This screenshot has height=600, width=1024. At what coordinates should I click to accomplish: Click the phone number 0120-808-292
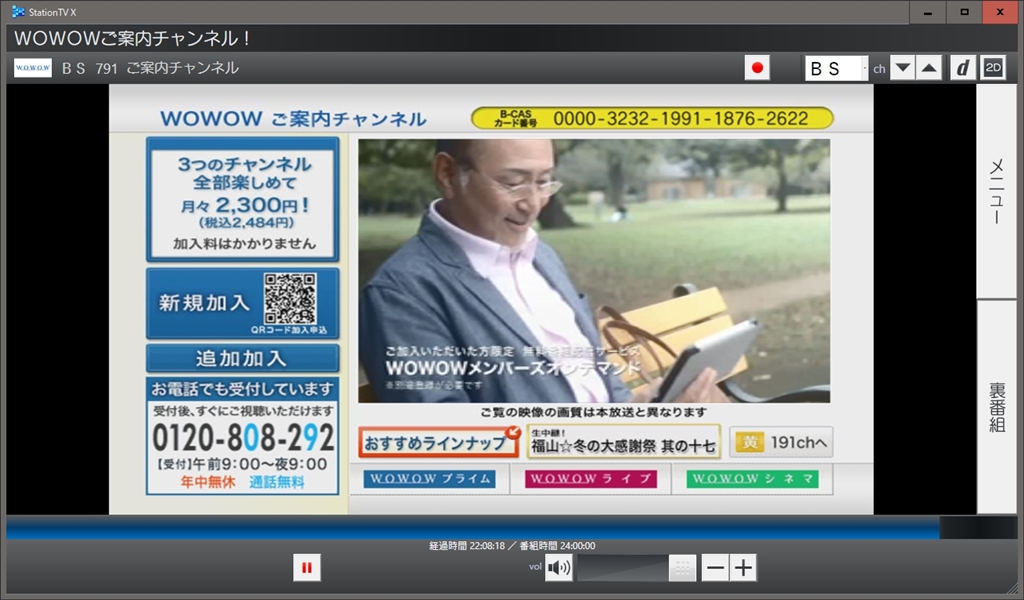(x=243, y=437)
